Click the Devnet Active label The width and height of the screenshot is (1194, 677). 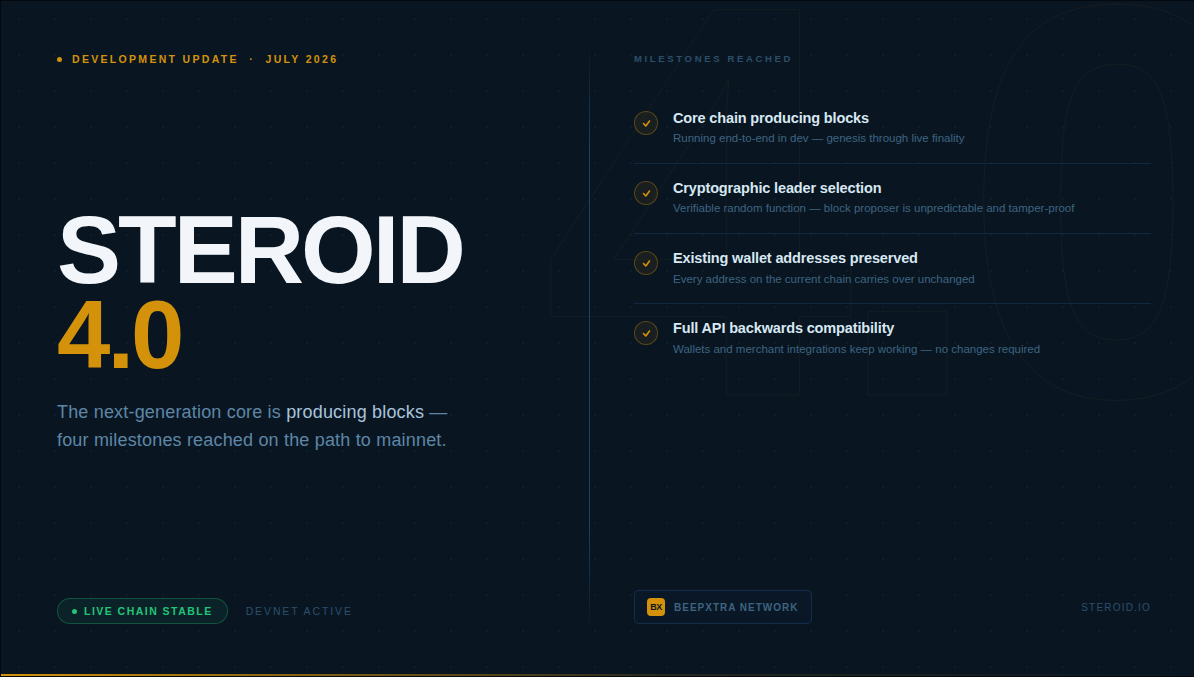click(x=298, y=611)
